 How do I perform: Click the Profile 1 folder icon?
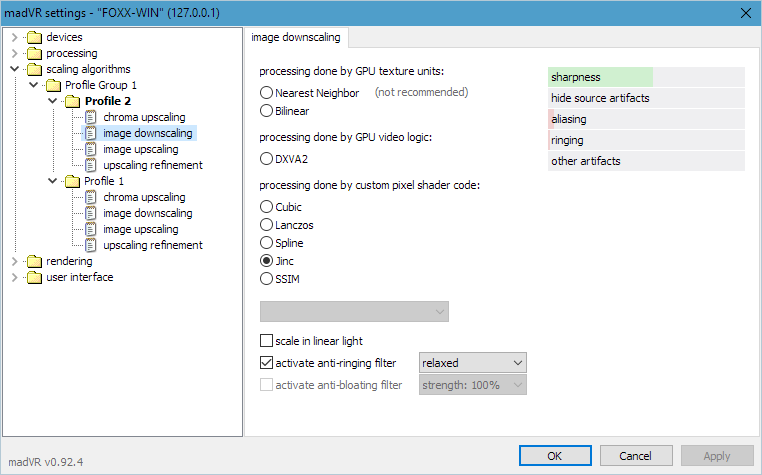72,181
